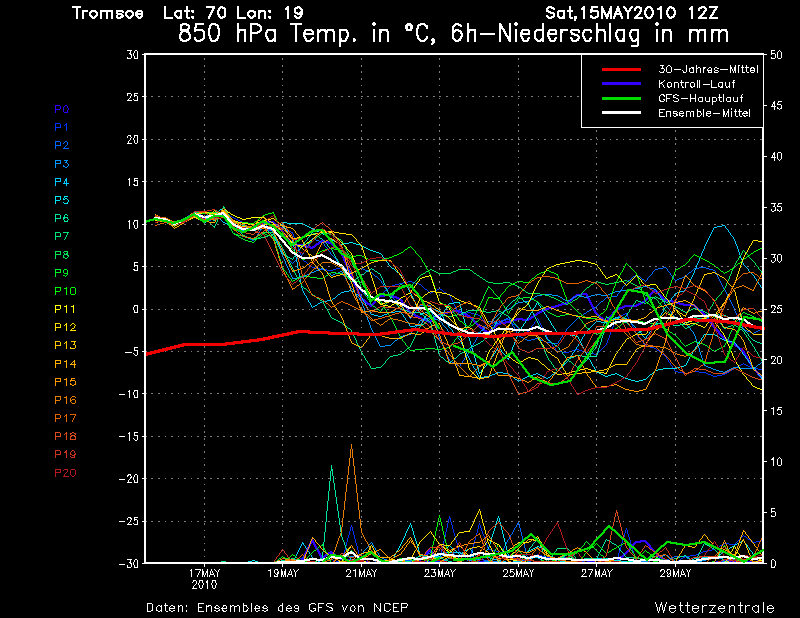Viewport: 800px width, 618px height.
Task: Click the red 30-Jahres-Mittel legend line
Action: tap(620, 69)
